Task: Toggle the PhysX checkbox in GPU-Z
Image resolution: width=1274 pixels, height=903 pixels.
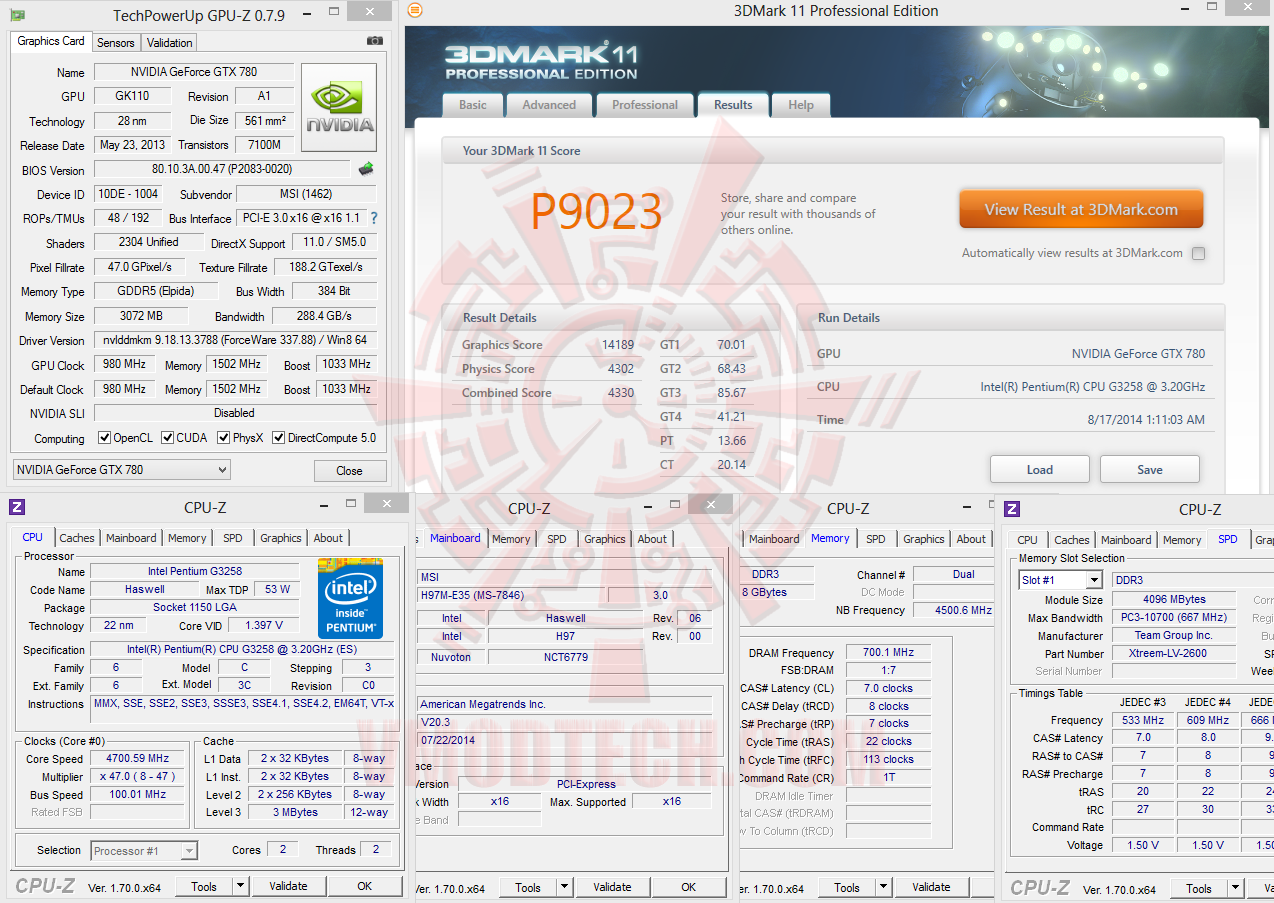Action: [223, 438]
